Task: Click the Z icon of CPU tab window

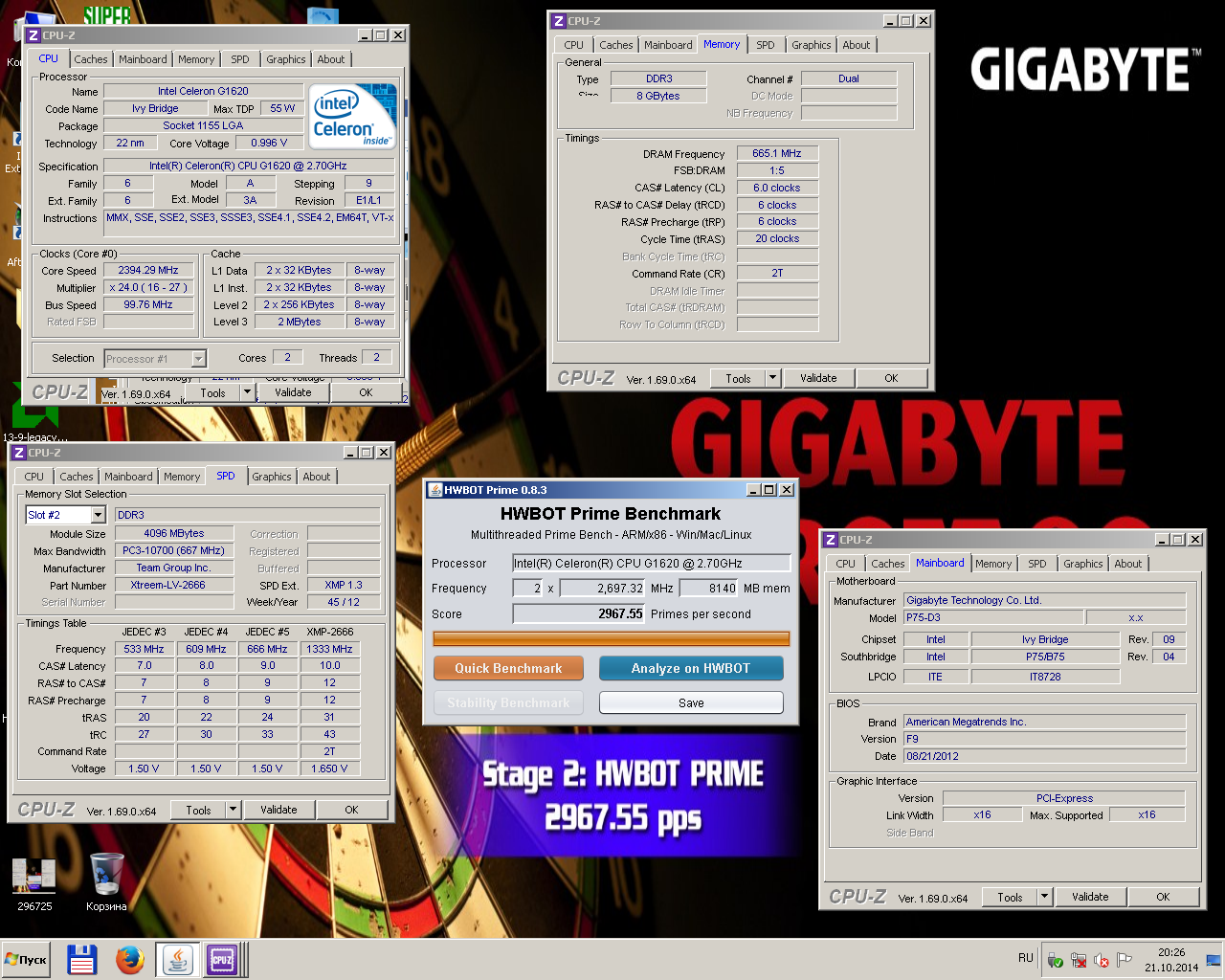Action: coord(33,34)
